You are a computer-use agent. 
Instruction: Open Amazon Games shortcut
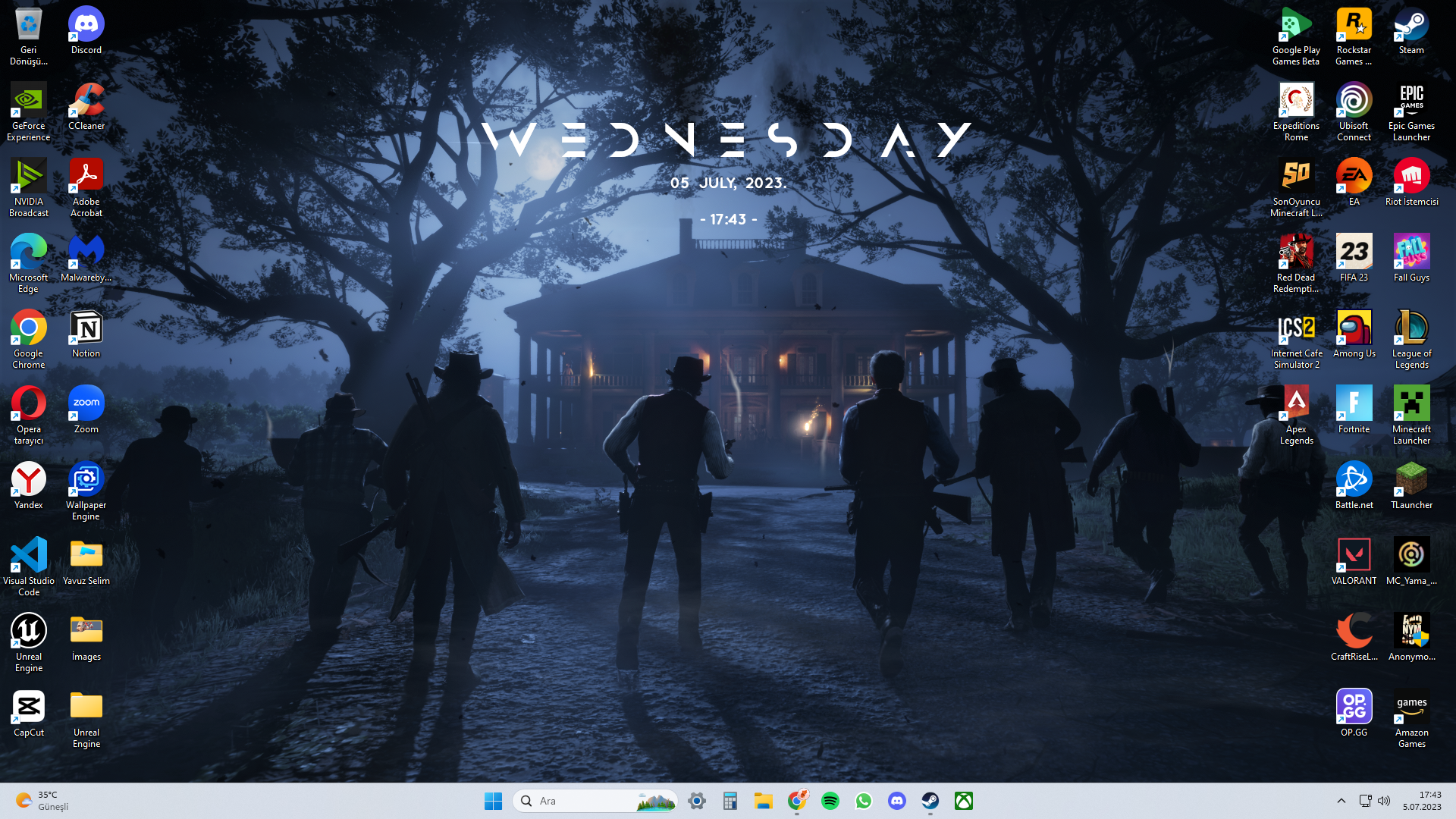click(x=1411, y=719)
